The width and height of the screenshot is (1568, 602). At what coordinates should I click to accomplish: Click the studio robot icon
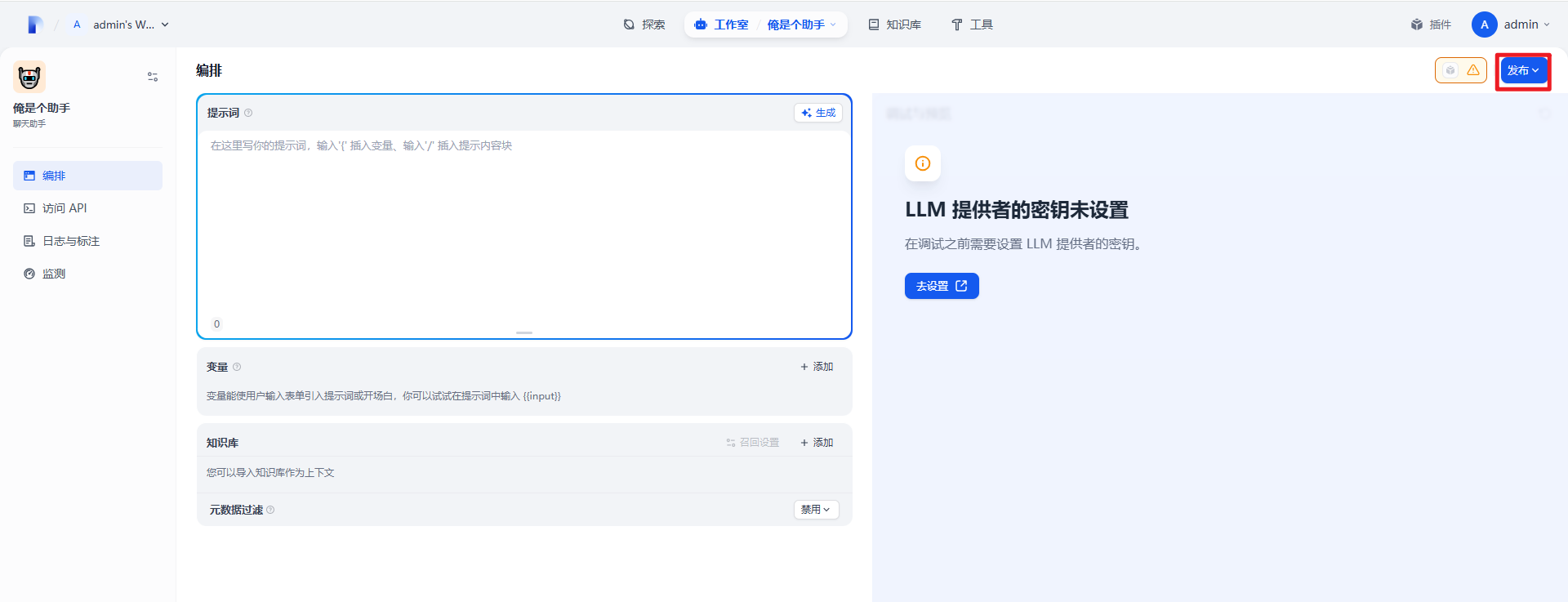click(x=701, y=25)
